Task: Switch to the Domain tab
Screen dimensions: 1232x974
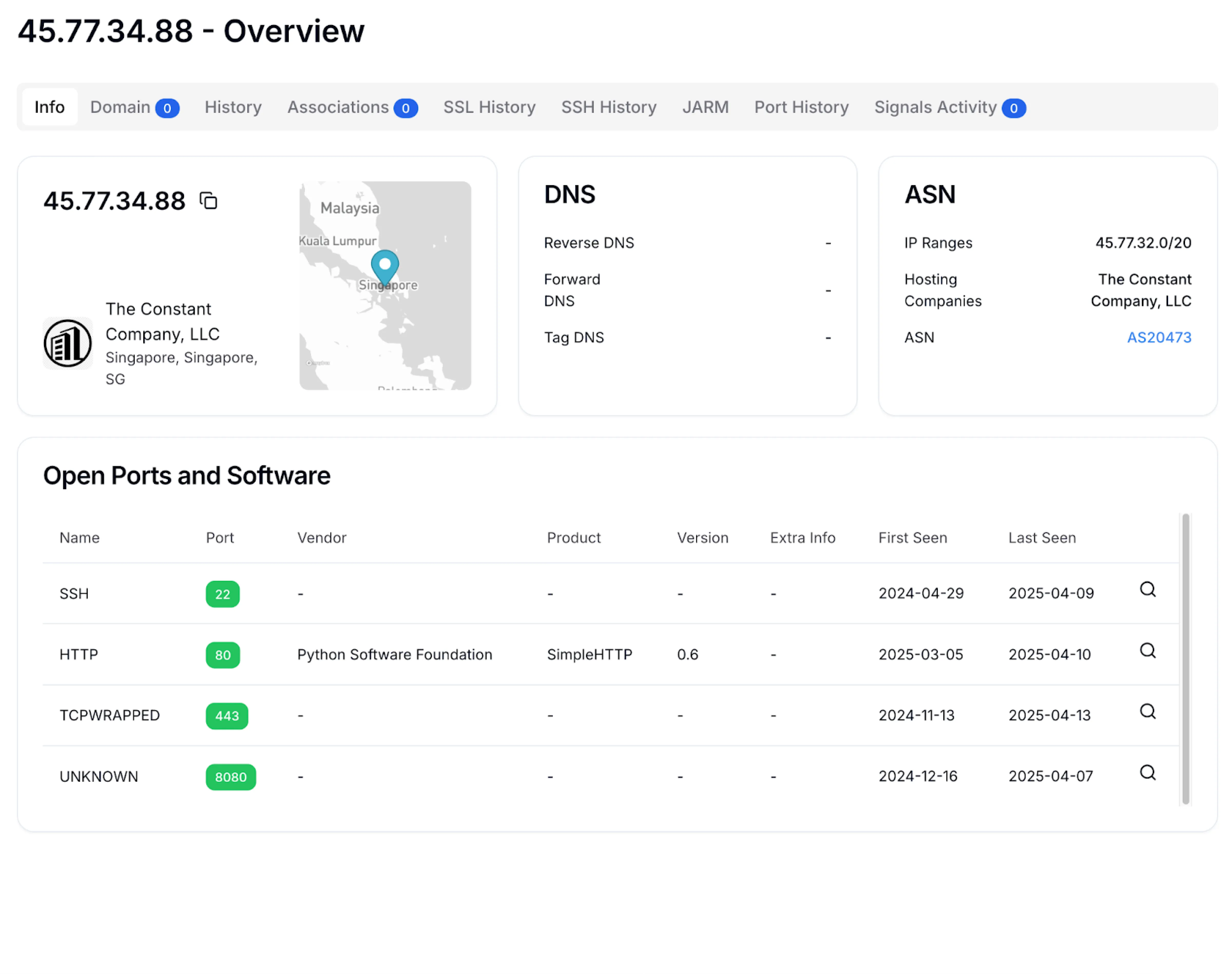Action: tap(134, 107)
